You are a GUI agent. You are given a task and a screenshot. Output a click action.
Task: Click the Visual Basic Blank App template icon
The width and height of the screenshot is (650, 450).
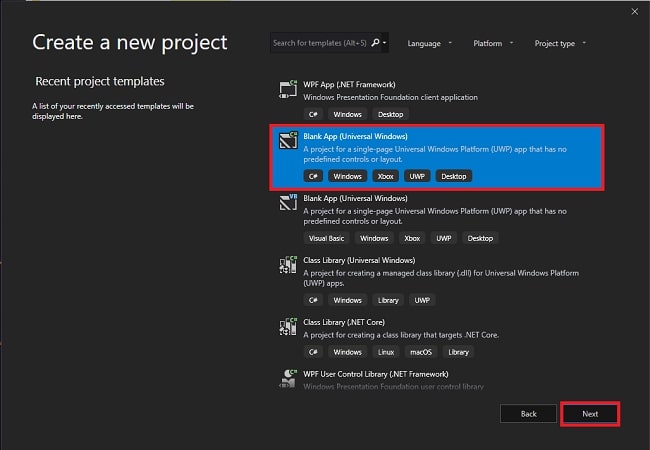[x=288, y=202]
